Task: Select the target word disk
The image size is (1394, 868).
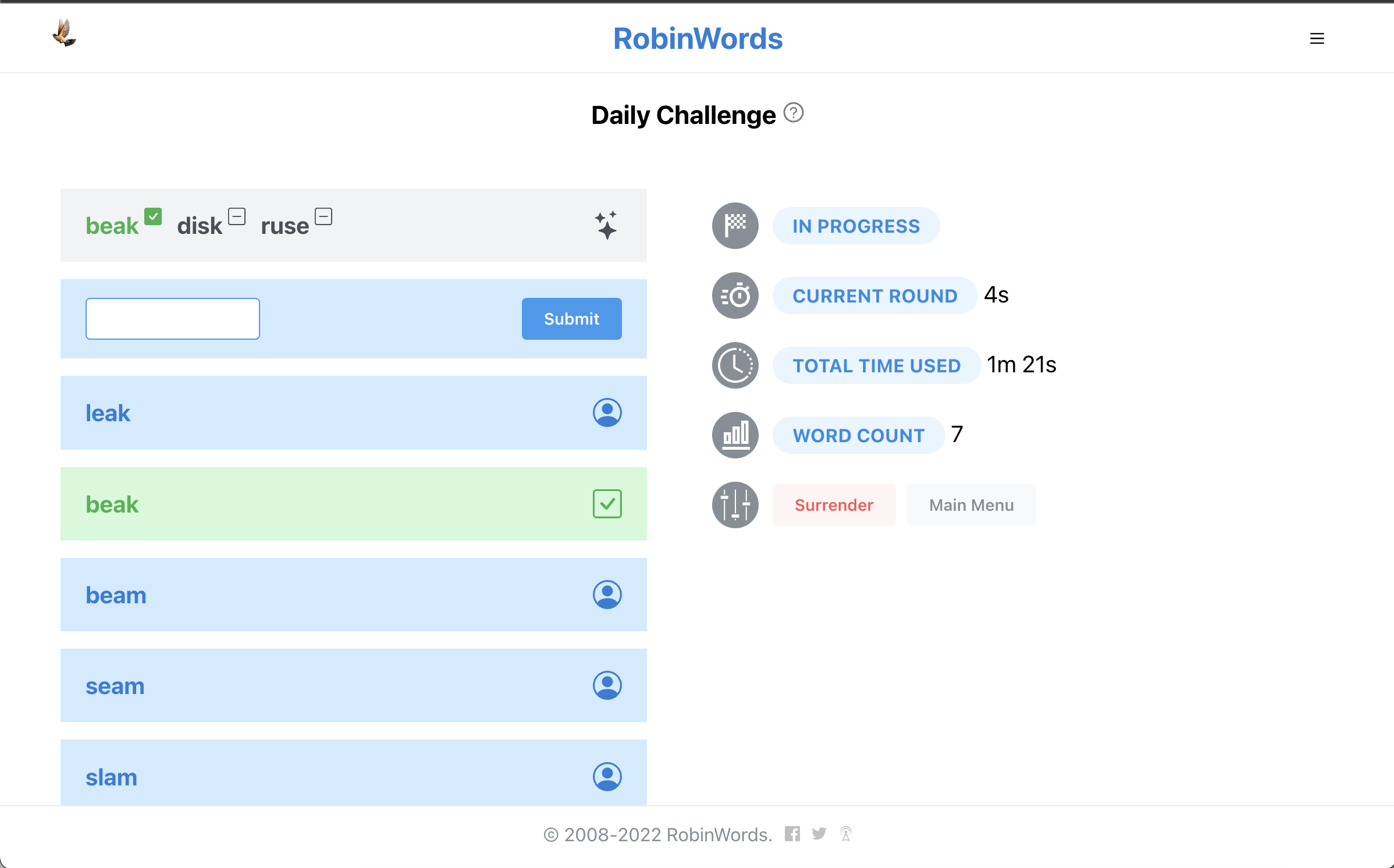Action: [200, 226]
